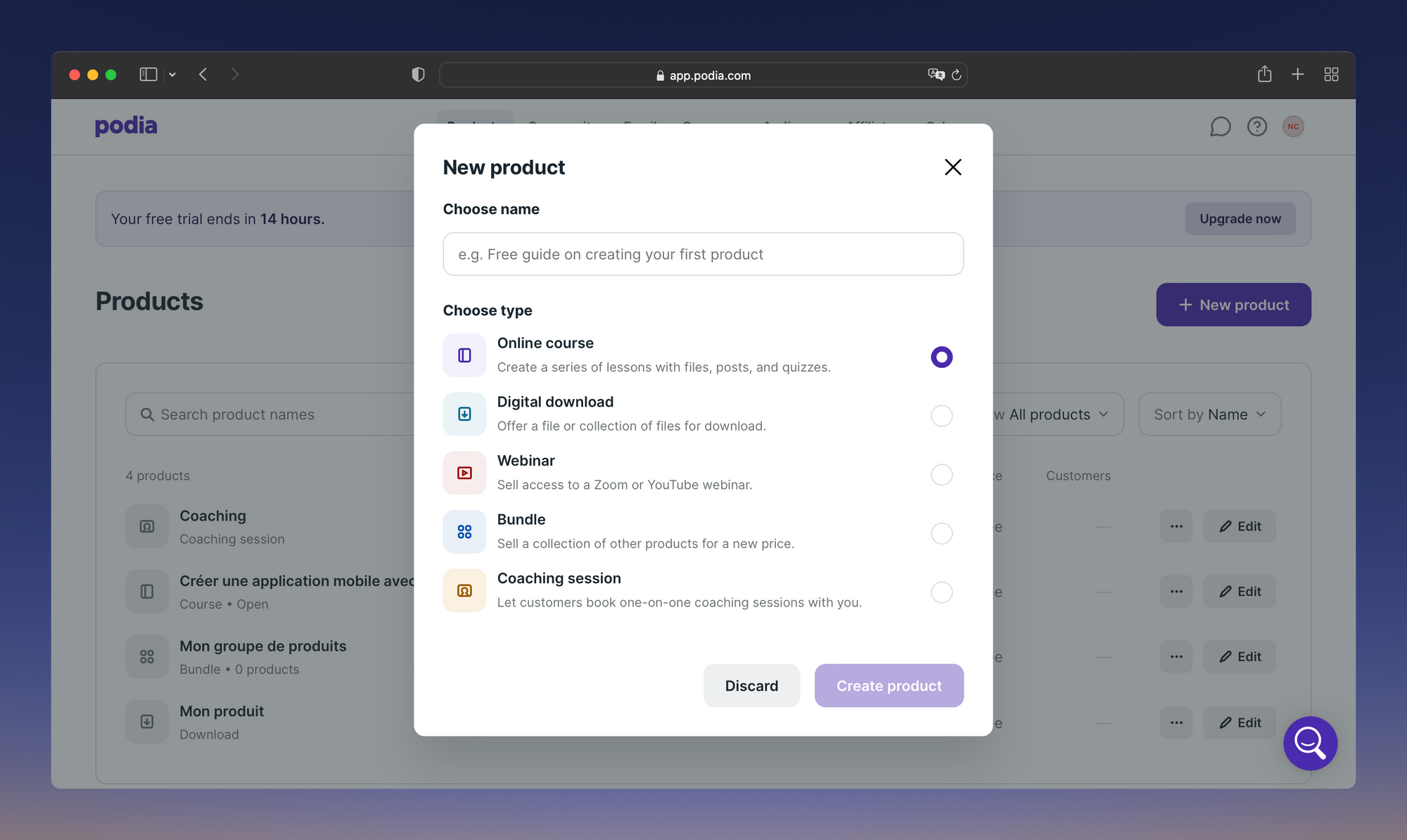The height and width of the screenshot is (840, 1407).
Task: Click the Webinar type icon
Action: 464,473
